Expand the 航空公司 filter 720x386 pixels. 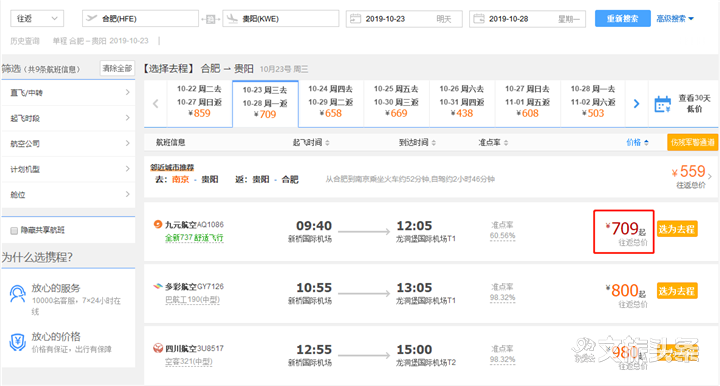68,144
